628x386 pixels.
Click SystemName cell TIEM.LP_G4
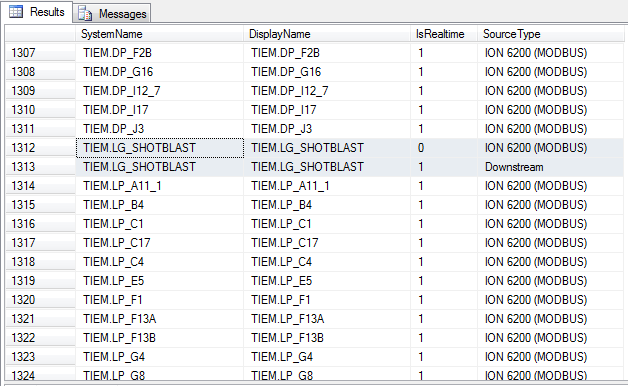(159, 357)
